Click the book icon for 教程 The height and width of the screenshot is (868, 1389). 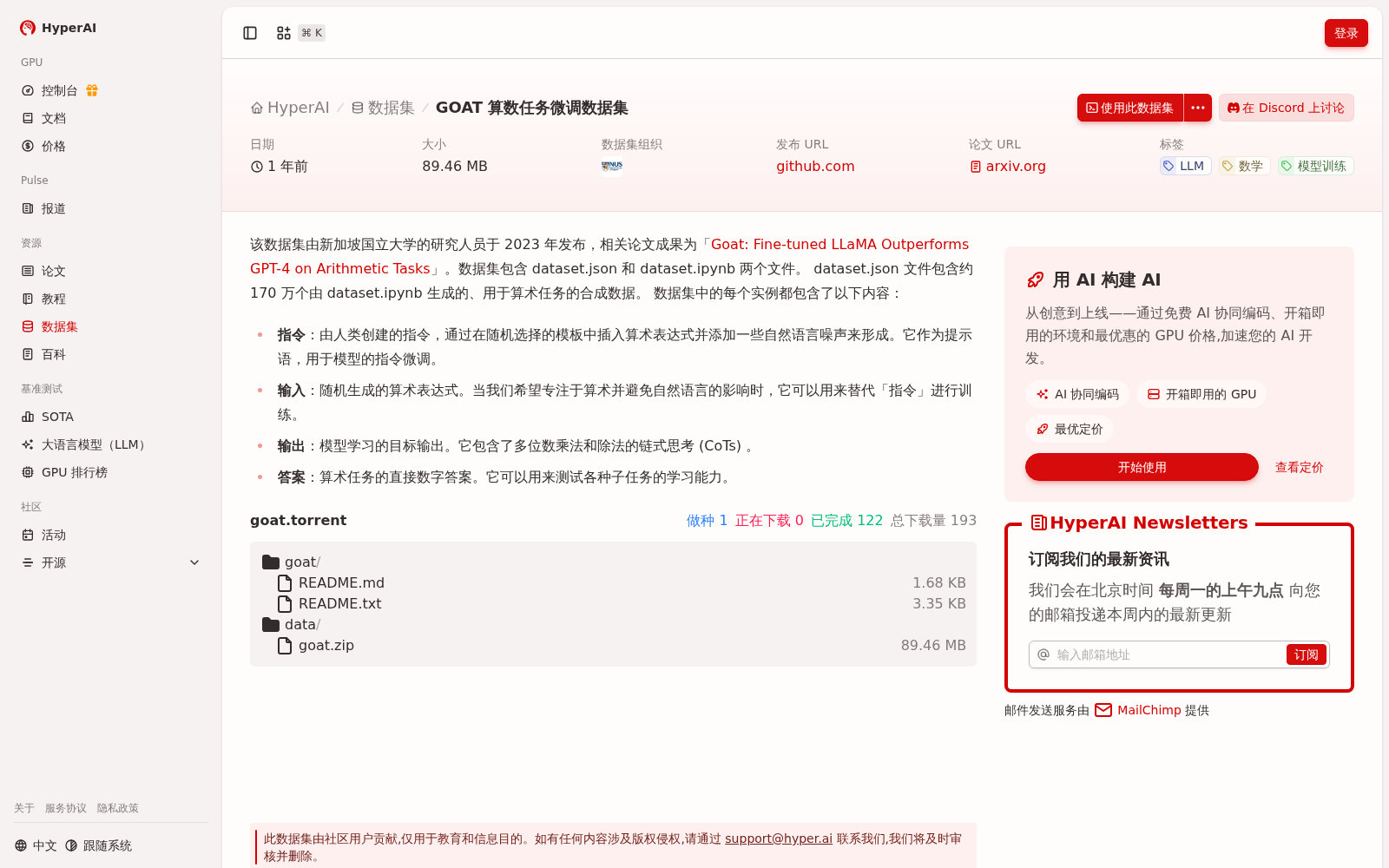[28, 299]
